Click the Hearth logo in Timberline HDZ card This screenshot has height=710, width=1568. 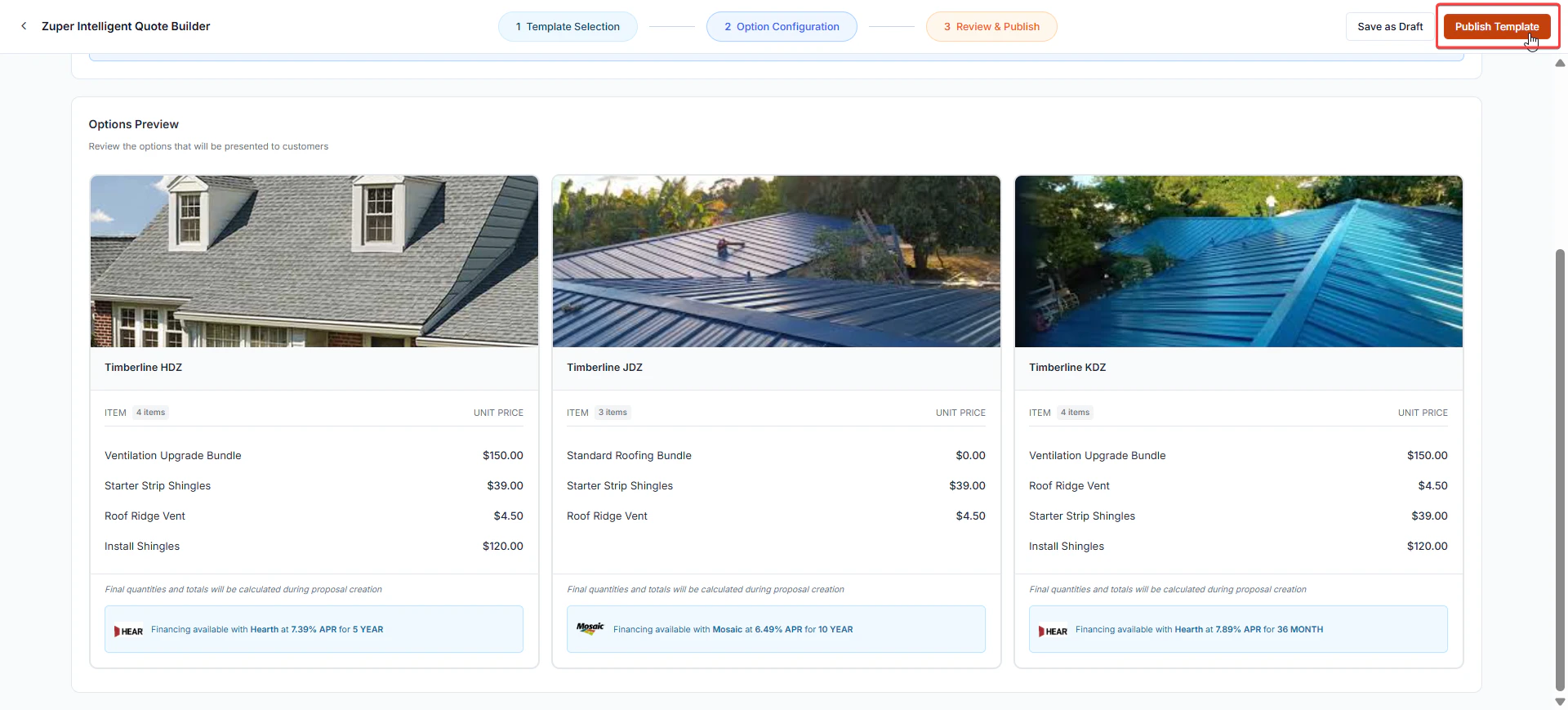[x=128, y=631]
